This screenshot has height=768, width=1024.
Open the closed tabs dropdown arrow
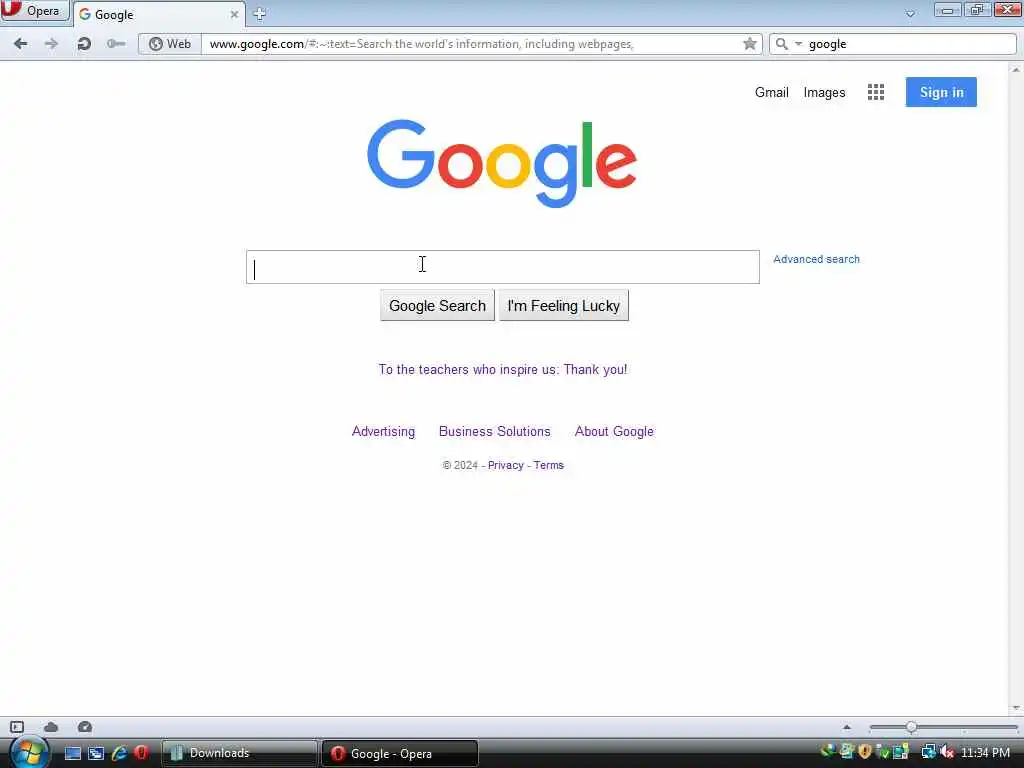coord(910,13)
